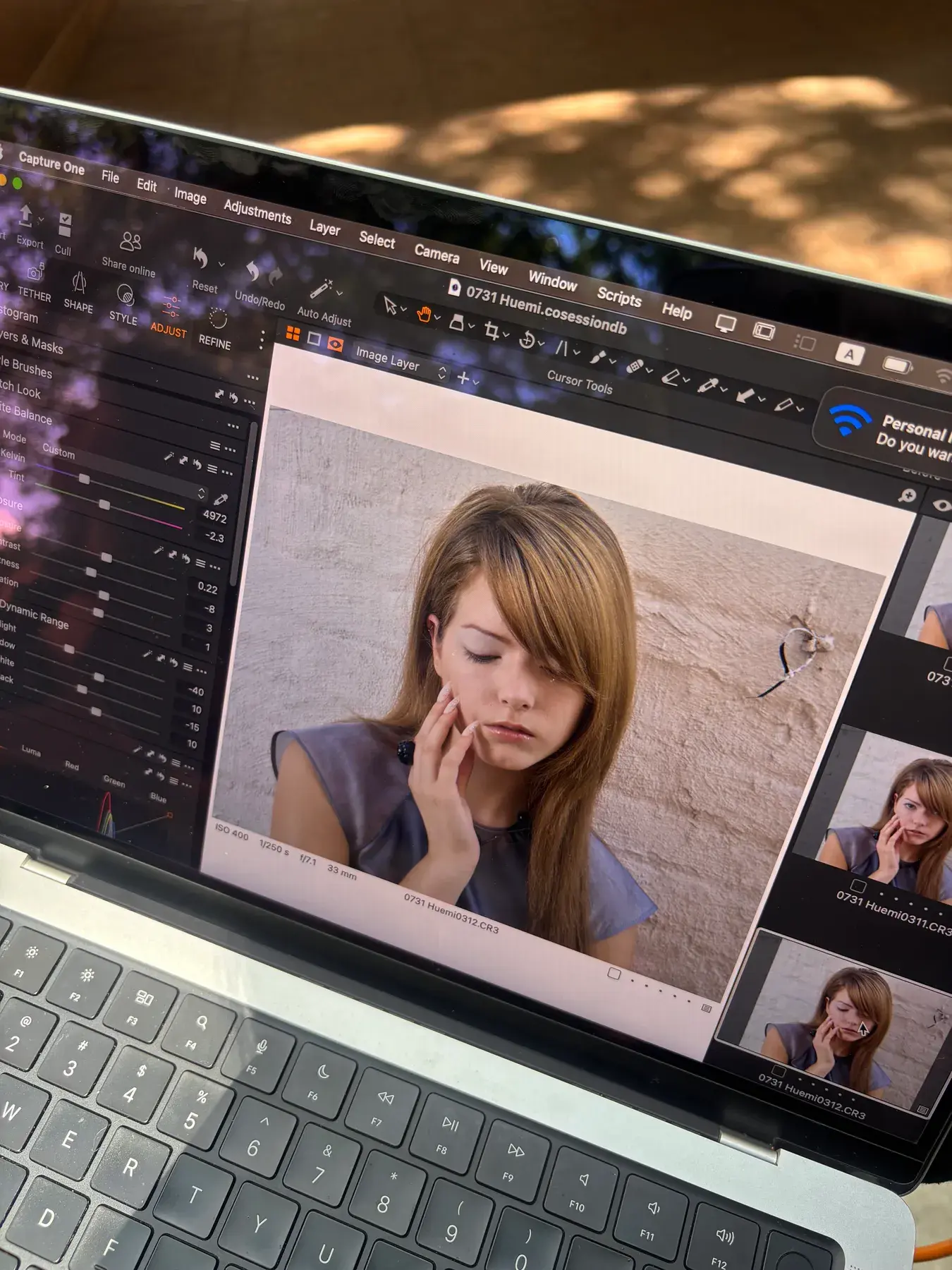Image resolution: width=952 pixels, height=1270 pixels.
Task: Open the Auto Adjust options chevron
Action: coord(340,292)
